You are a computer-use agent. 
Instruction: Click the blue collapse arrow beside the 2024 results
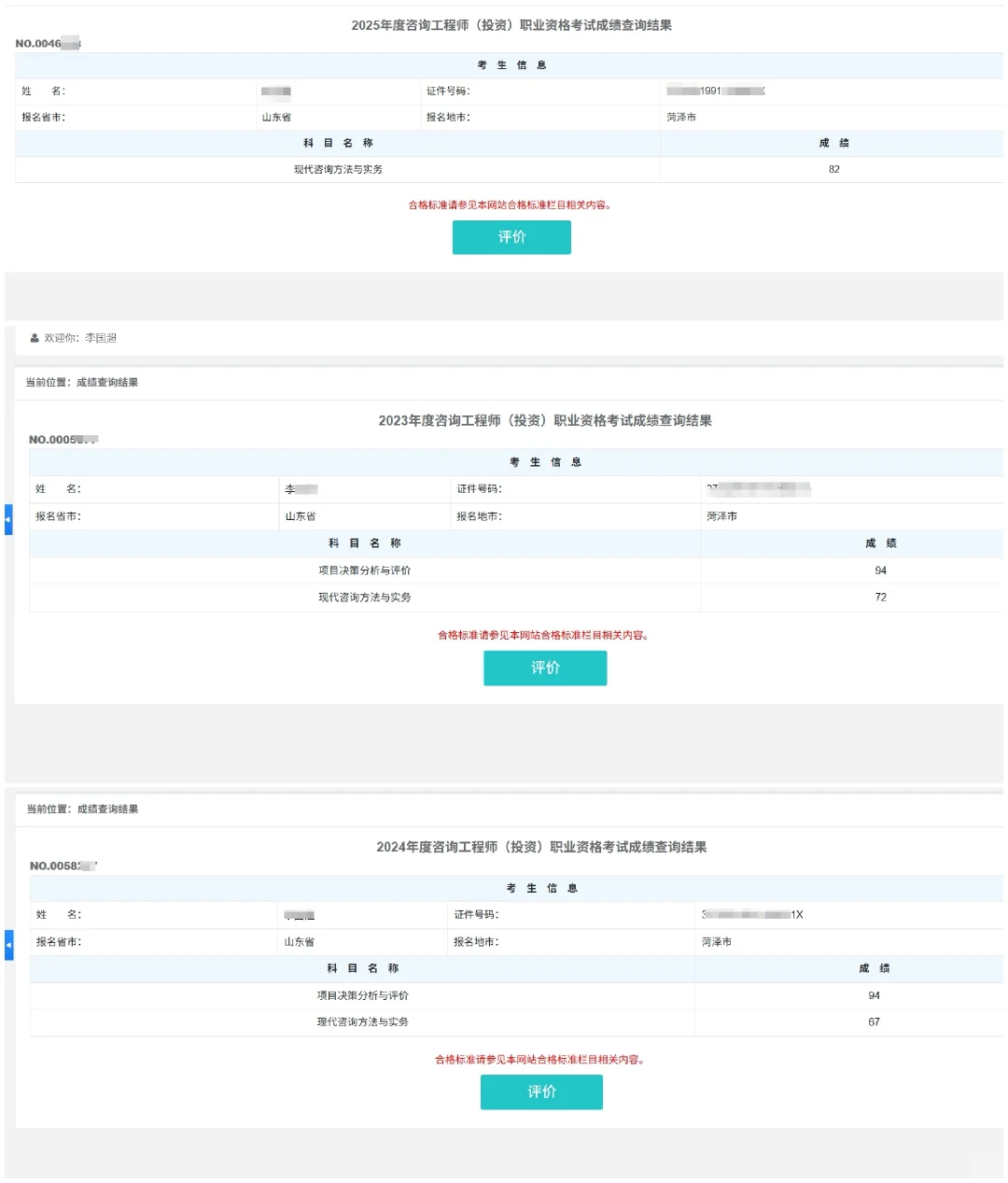[x=8, y=945]
